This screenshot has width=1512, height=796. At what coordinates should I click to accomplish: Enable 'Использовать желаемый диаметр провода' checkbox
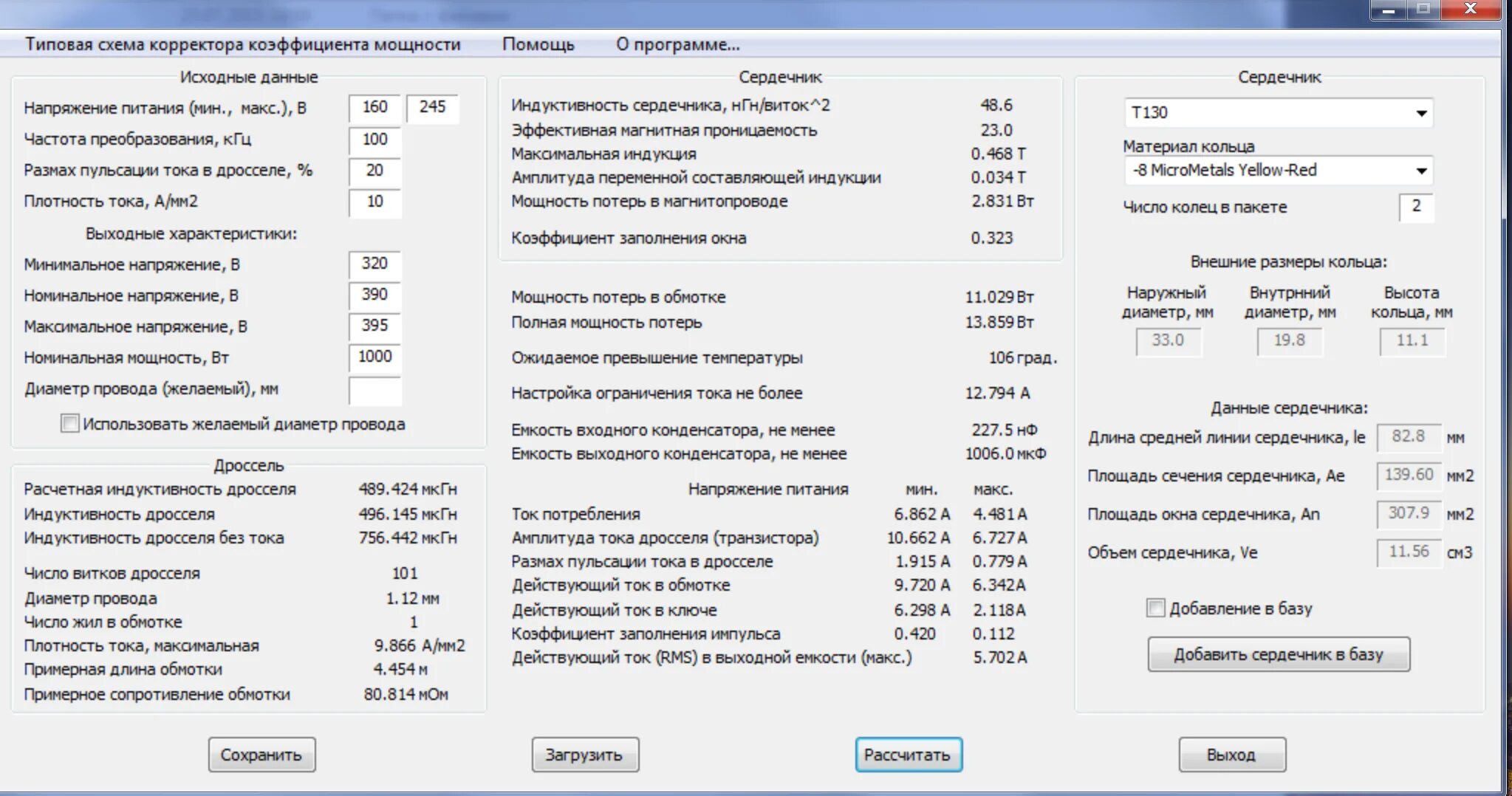[x=70, y=424]
